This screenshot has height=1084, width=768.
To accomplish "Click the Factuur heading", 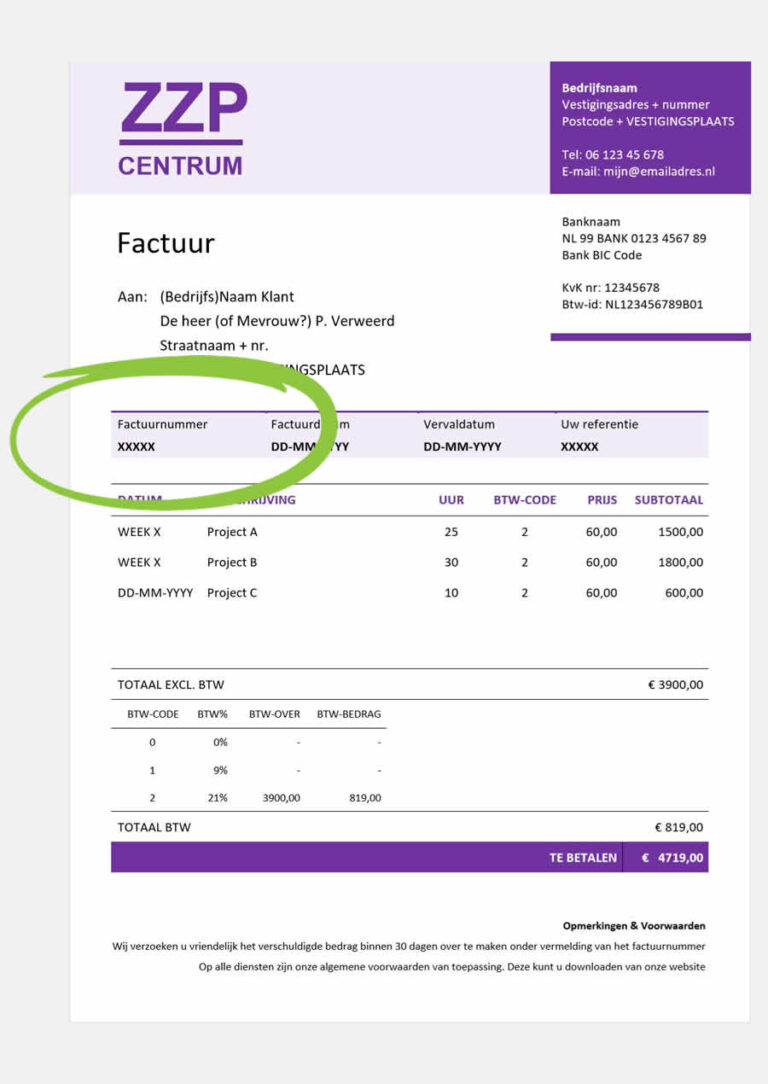I will coord(166,244).
